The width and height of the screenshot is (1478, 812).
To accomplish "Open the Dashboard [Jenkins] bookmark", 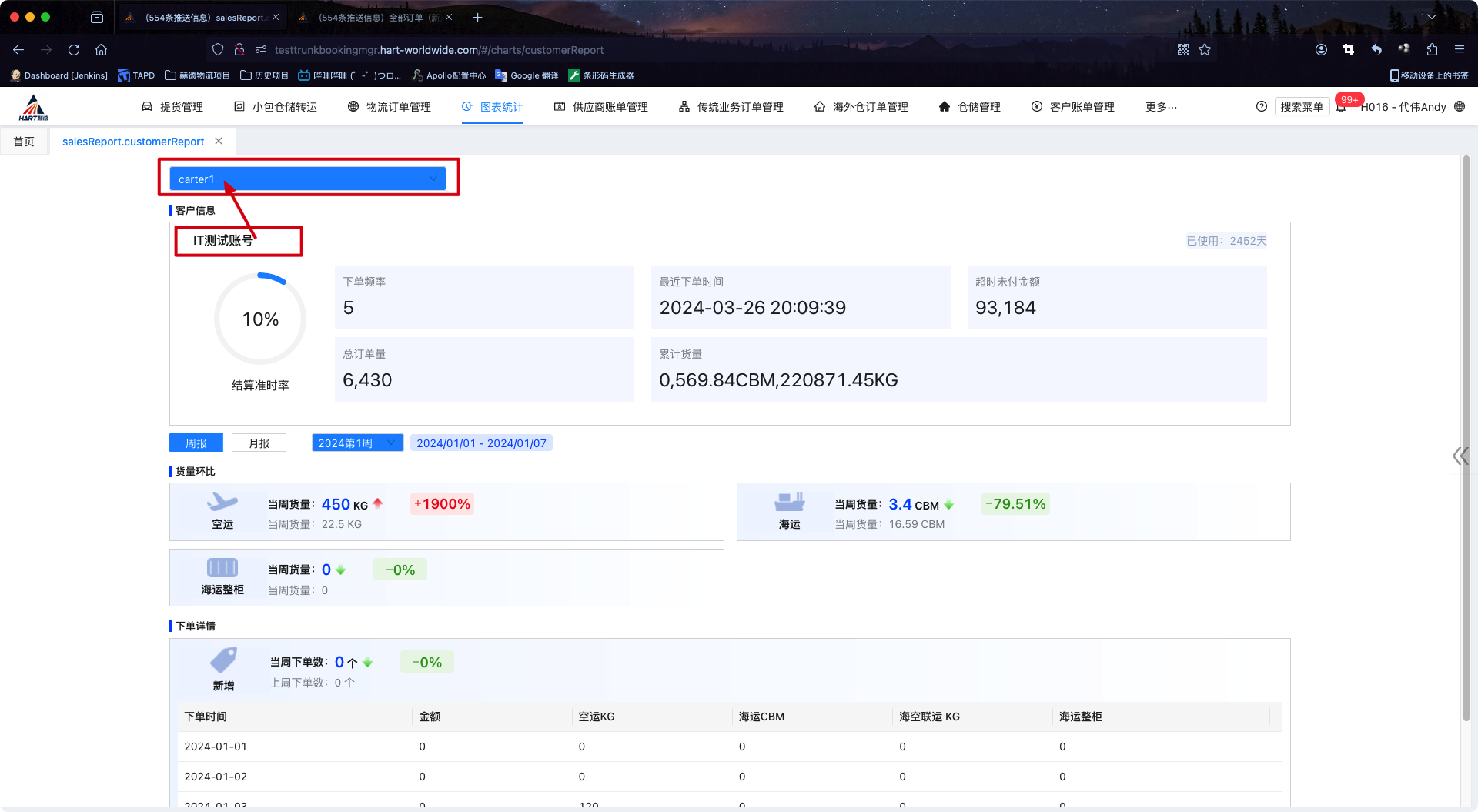I will 59,75.
